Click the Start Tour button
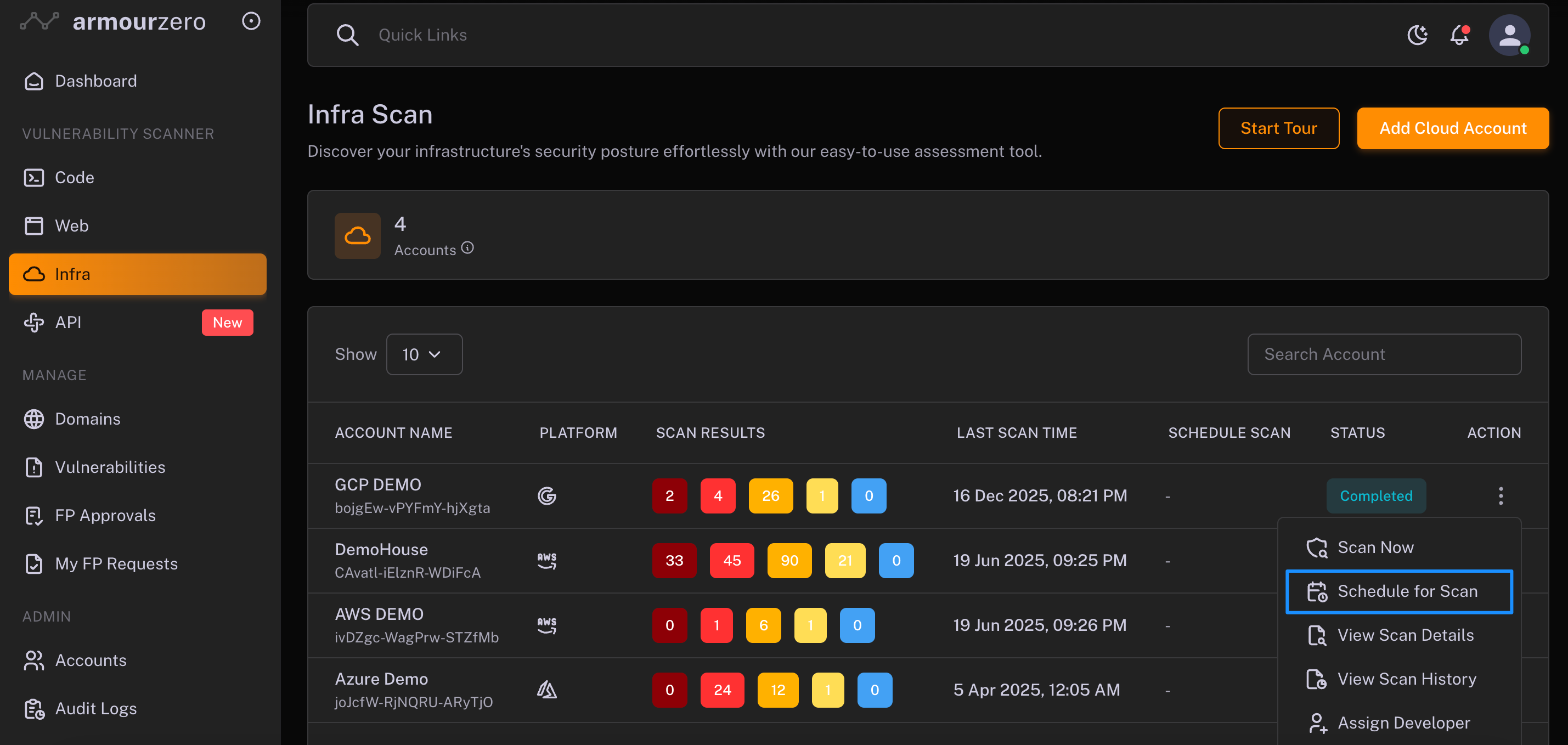 pos(1278,128)
